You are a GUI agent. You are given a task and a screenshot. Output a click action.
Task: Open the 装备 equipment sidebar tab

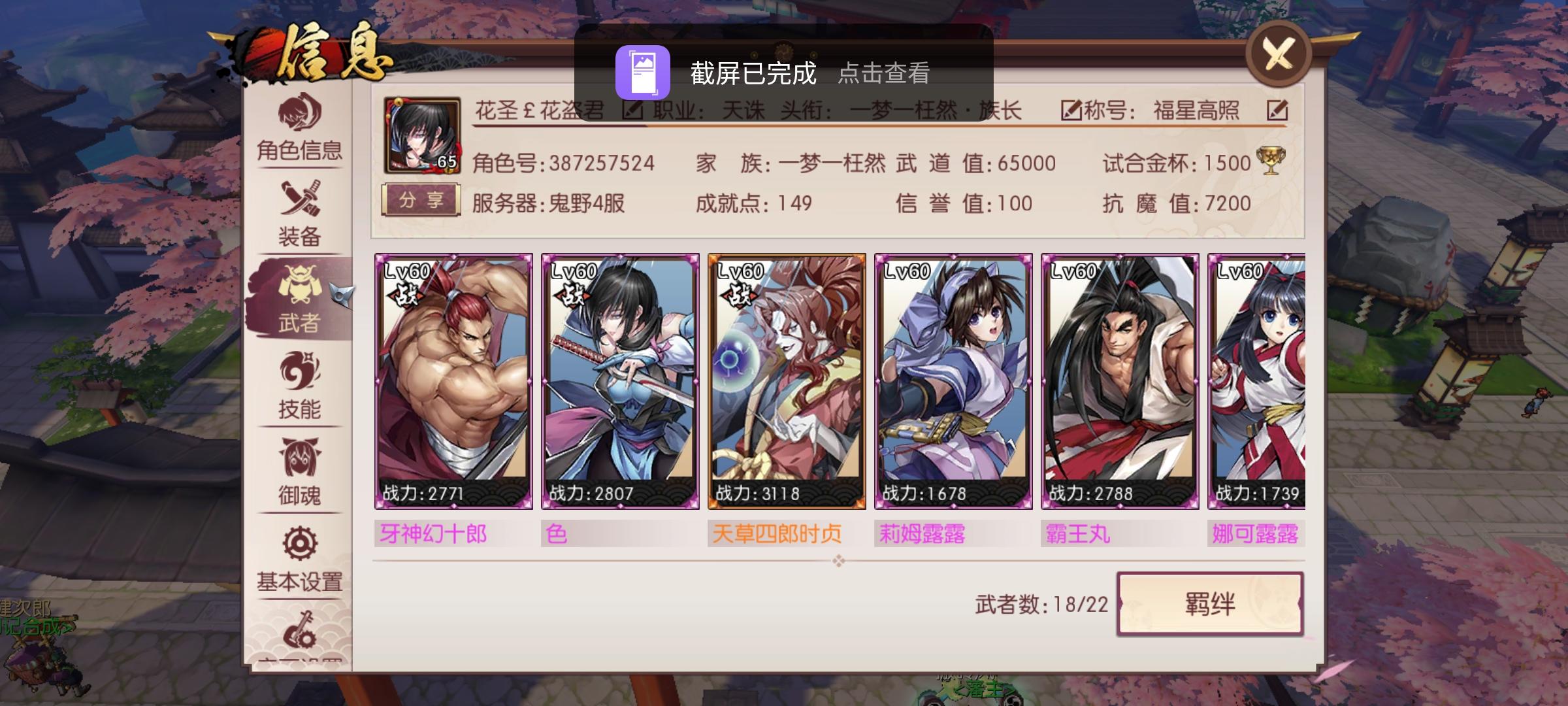click(x=299, y=214)
